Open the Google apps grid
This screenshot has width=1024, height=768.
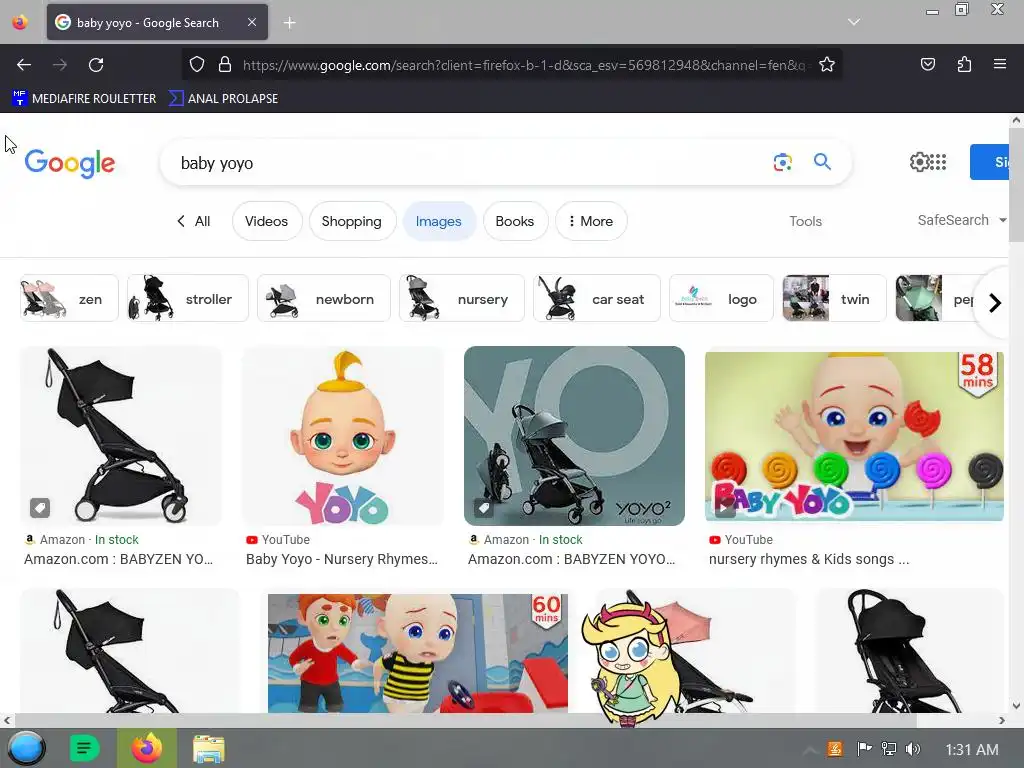[938, 162]
